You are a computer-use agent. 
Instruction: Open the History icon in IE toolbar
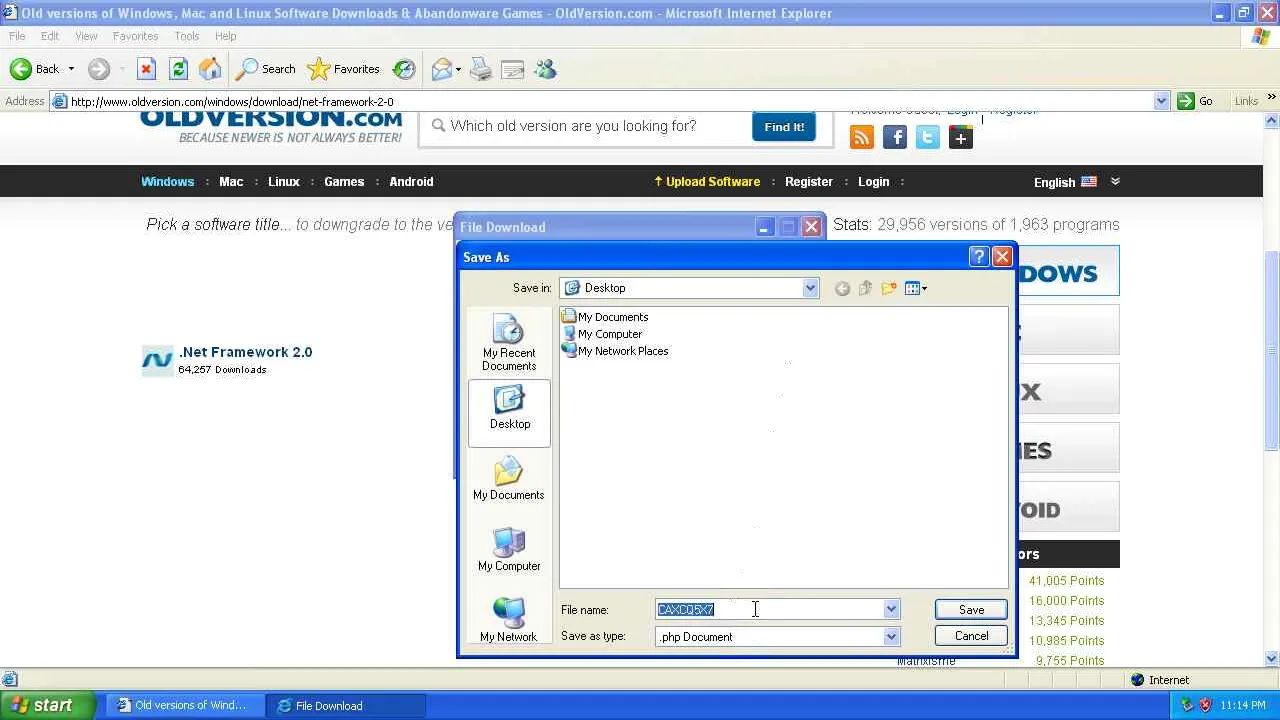coord(404,69)
